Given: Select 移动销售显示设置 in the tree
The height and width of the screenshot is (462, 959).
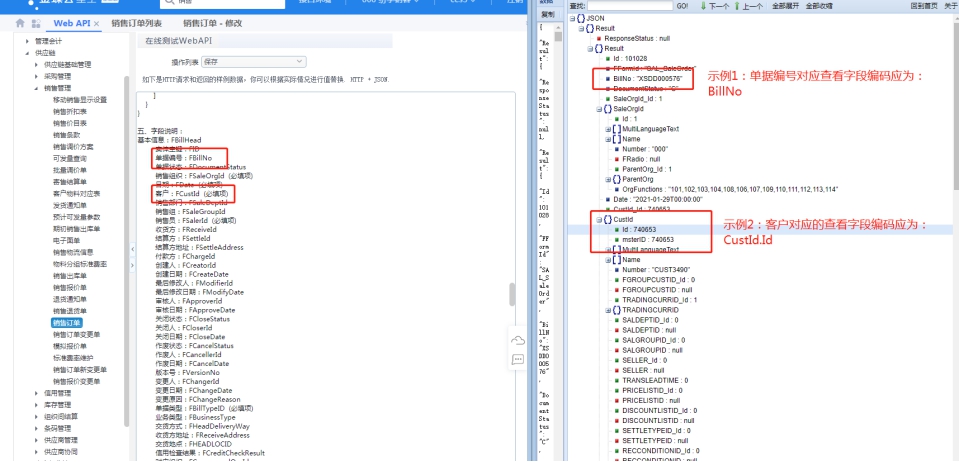Looking at the screenshot, I should click(x=80, y=100).
